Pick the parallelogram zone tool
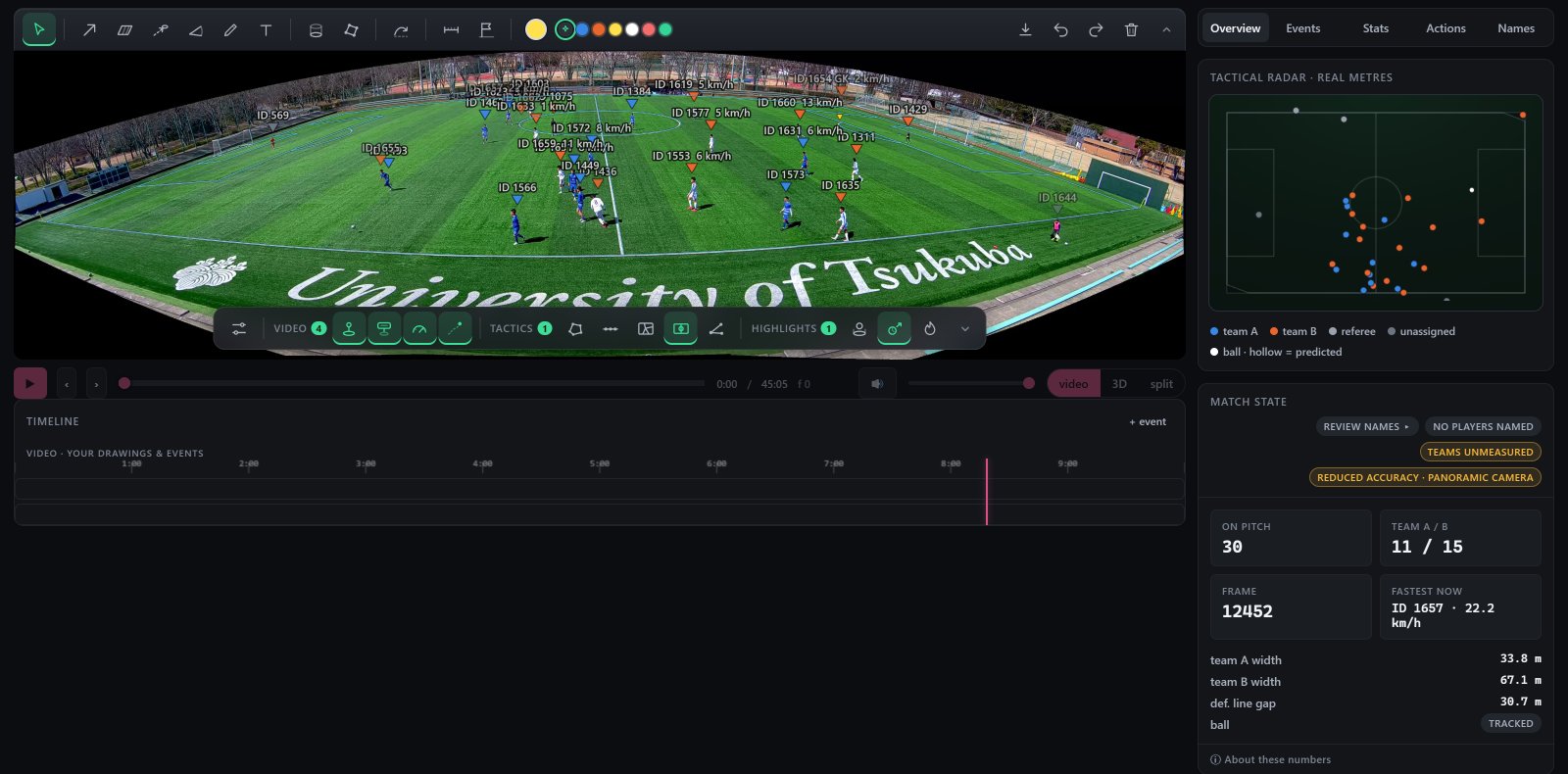Image resolution: width=1568 pixels, height=774 pixels. click(x=124, y=29)
